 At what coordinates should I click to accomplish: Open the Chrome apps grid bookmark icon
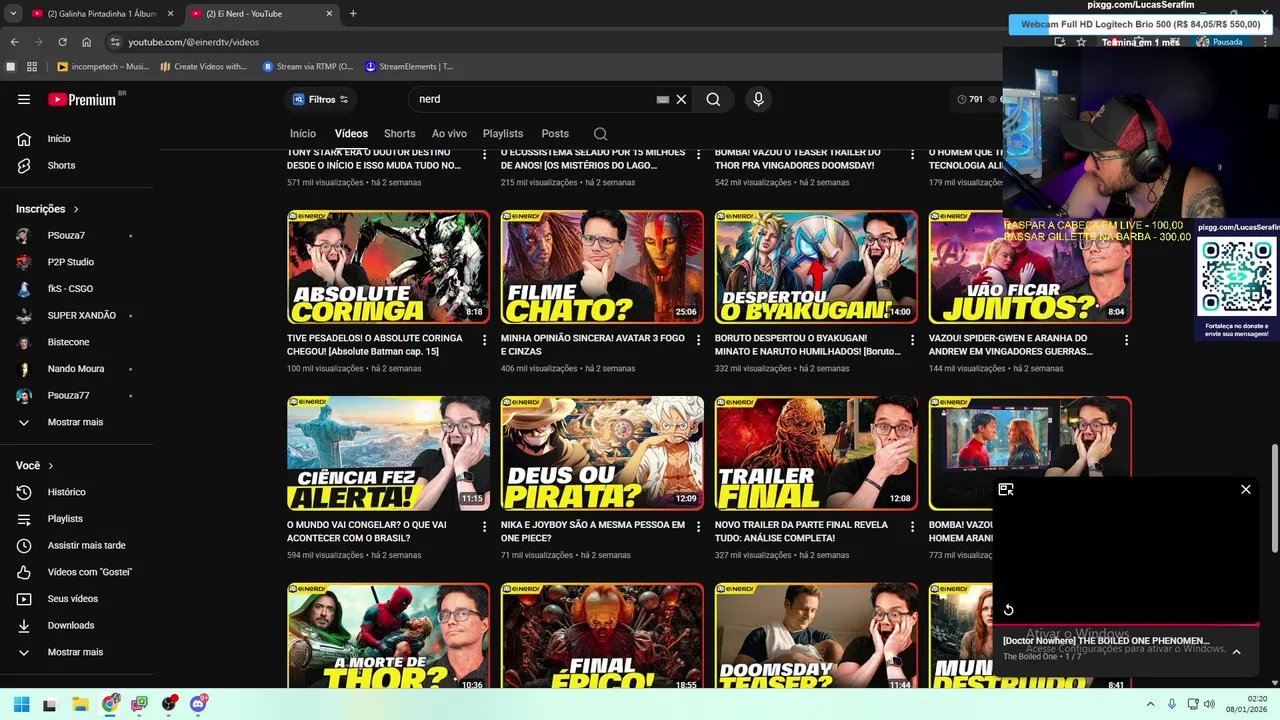tap(32, 67)
